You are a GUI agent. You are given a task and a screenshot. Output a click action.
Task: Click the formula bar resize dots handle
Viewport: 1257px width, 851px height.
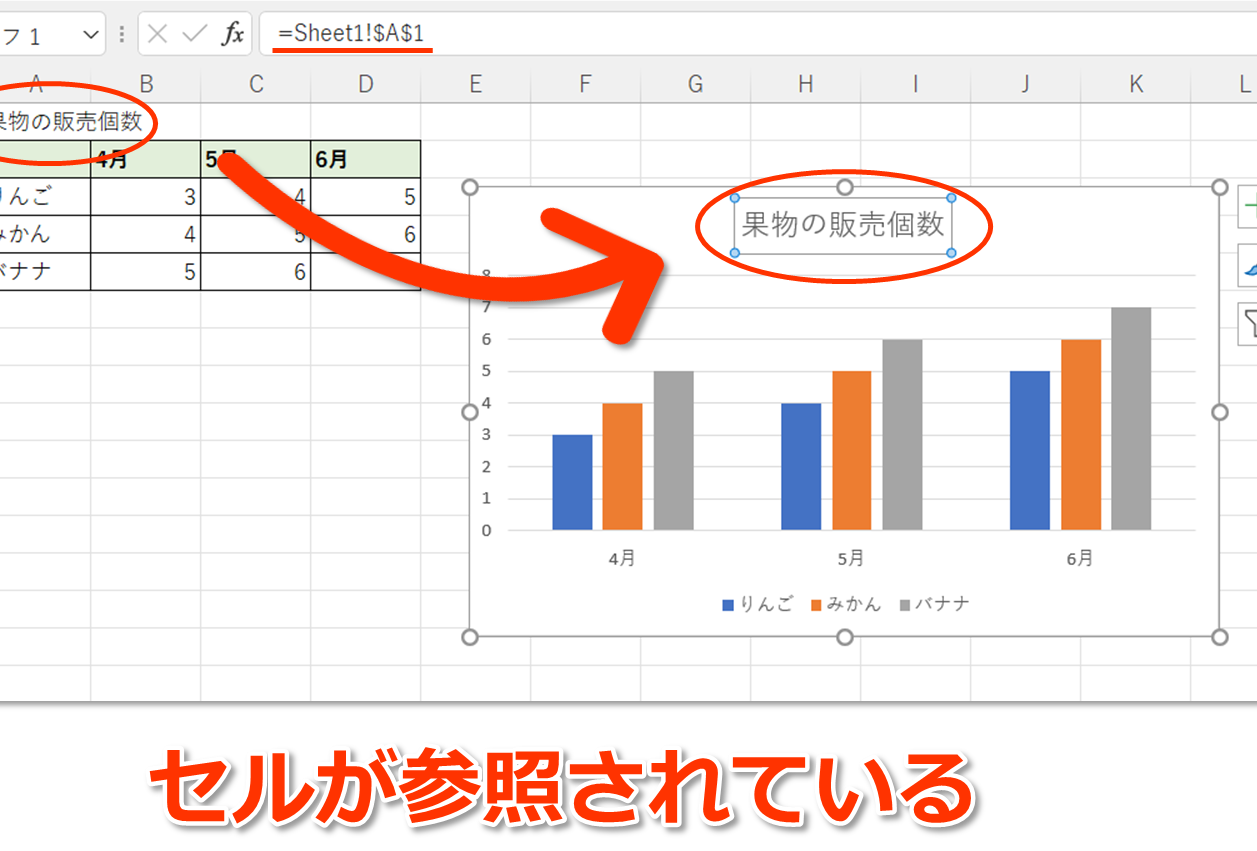pos(122,35)
